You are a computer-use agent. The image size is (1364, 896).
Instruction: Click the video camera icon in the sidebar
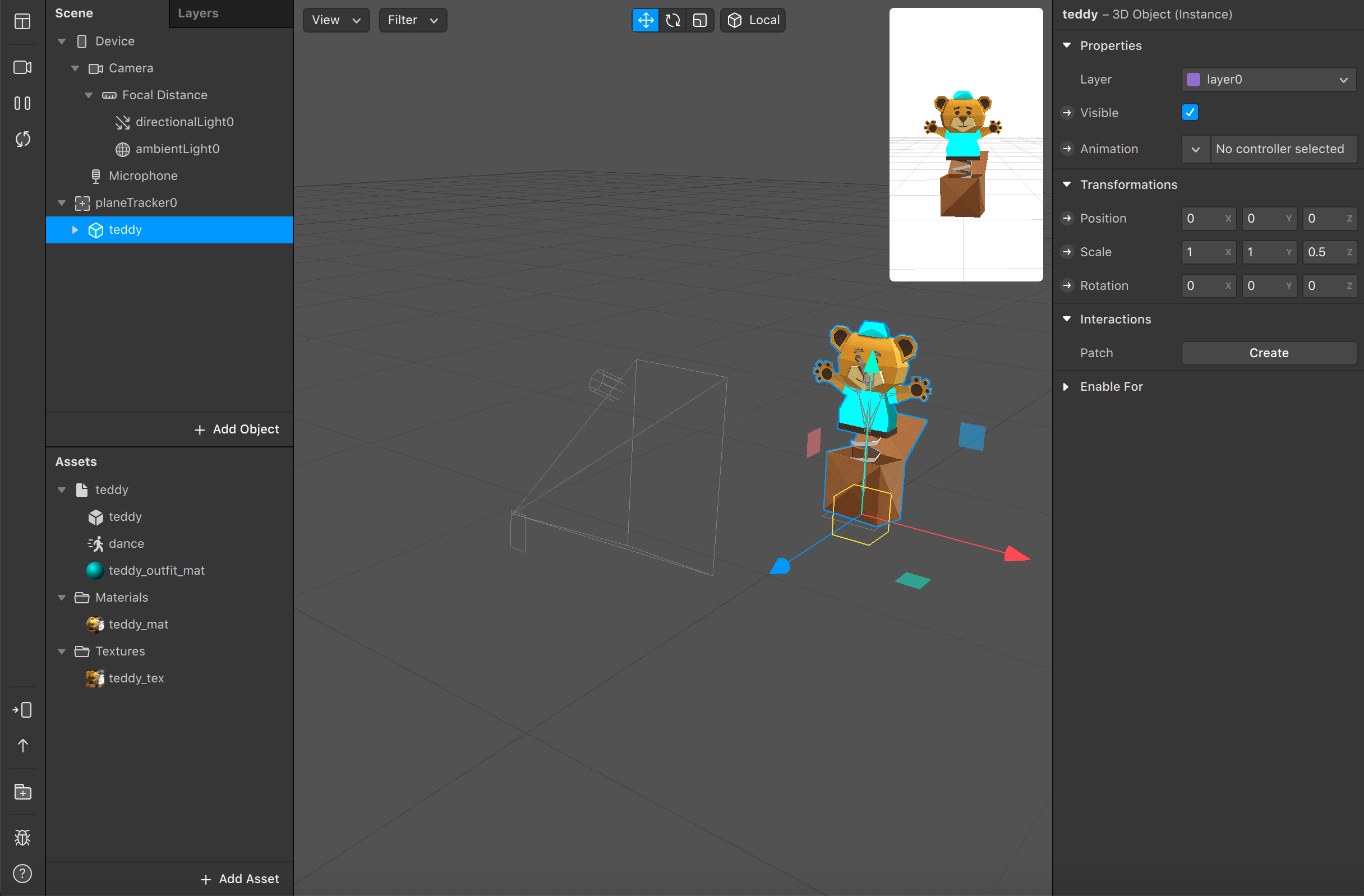[22, 67]
